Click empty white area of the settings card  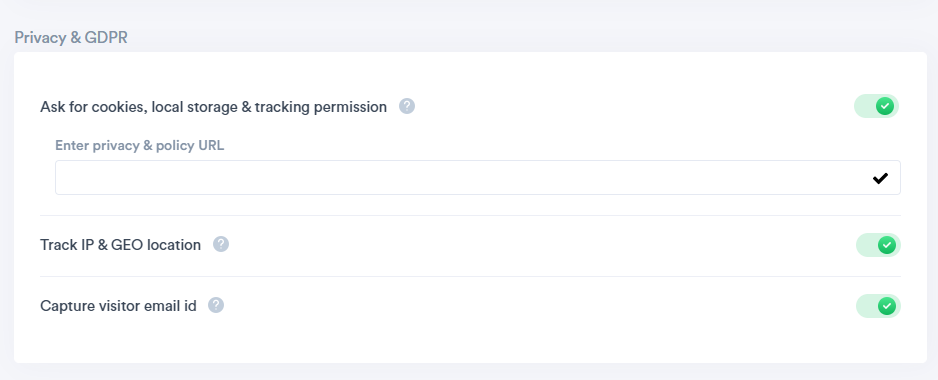[538, 338]
